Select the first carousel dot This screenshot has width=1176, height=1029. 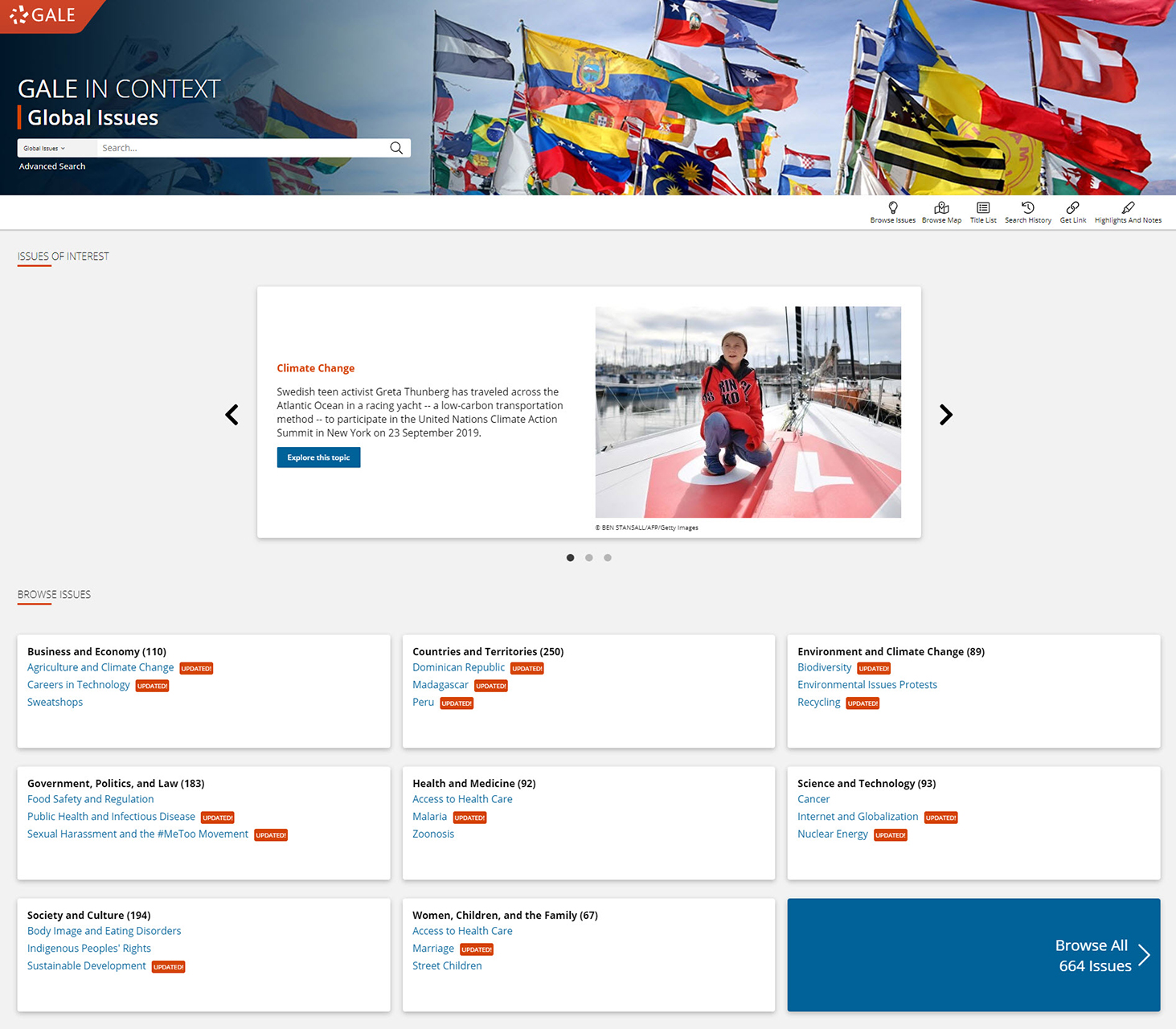tap(570, 558)
